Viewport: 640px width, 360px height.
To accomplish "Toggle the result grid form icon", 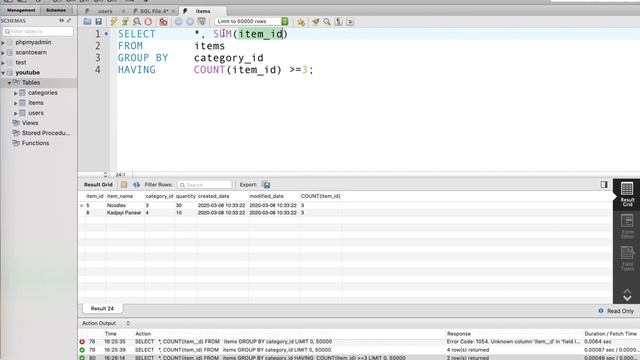I will tap(124, 185).
